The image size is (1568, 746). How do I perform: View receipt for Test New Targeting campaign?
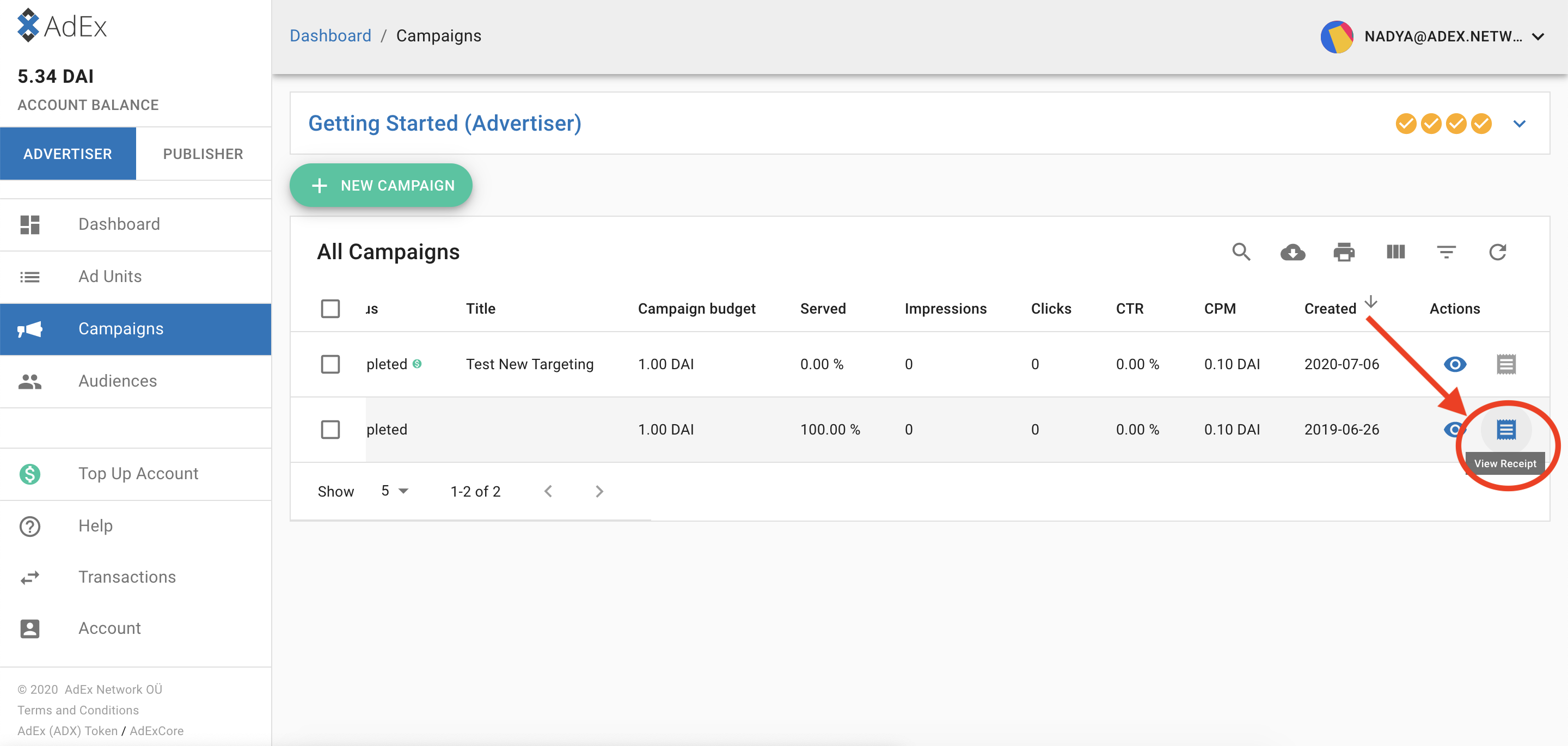[x=1506, y=364]
